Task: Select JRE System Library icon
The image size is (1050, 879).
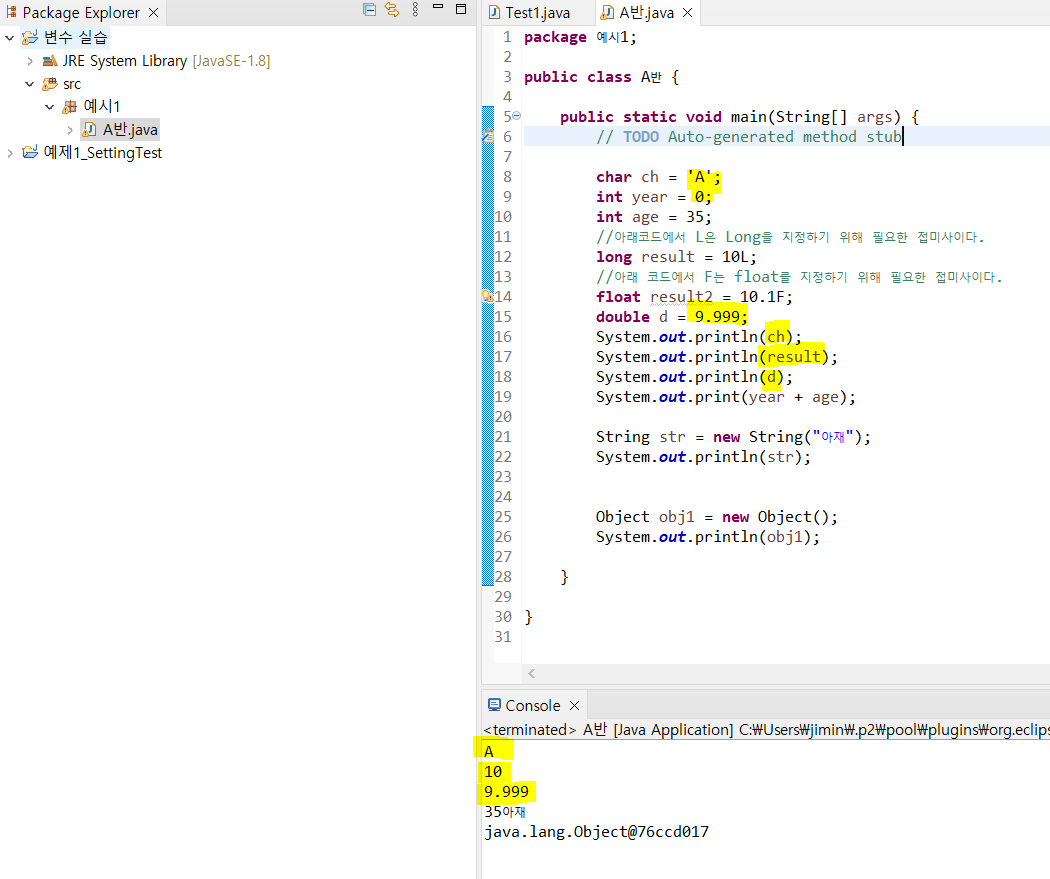Action: [x=50, y=61]
